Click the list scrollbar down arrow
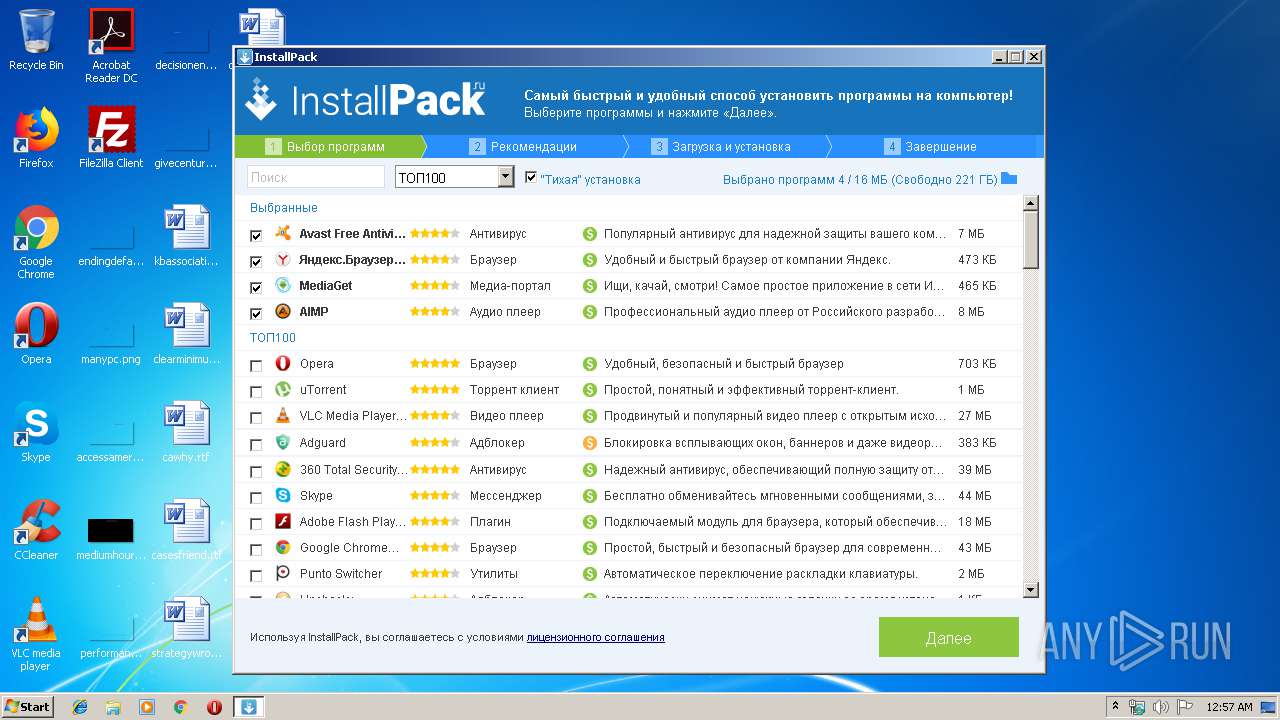1280x720 pixels. pos(1031,591)
